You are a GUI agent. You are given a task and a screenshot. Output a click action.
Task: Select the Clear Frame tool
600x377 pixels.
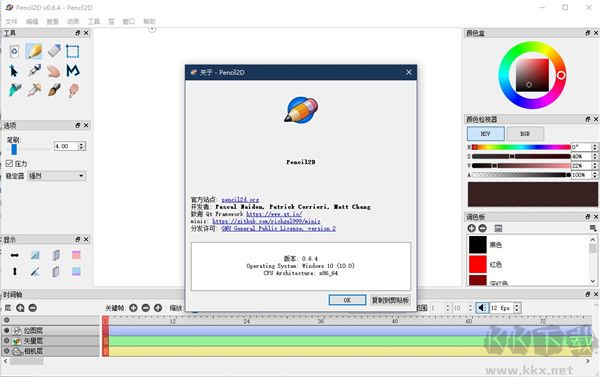[x=14, y=51]
